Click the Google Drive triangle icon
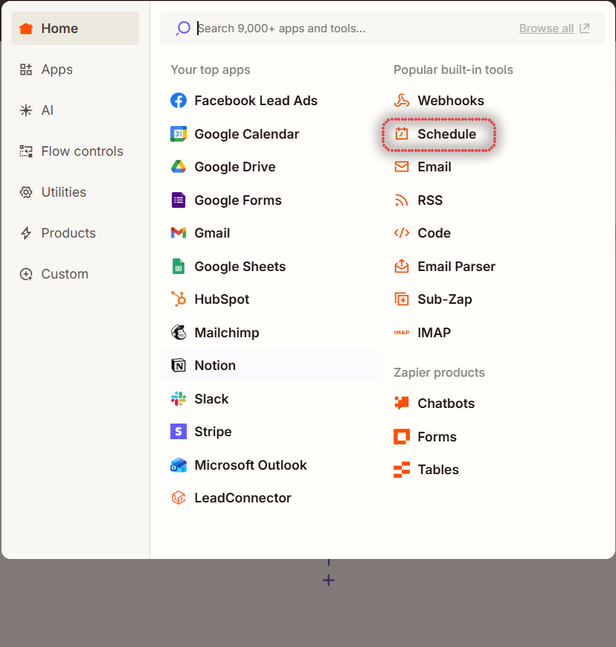 click(178, 167)
